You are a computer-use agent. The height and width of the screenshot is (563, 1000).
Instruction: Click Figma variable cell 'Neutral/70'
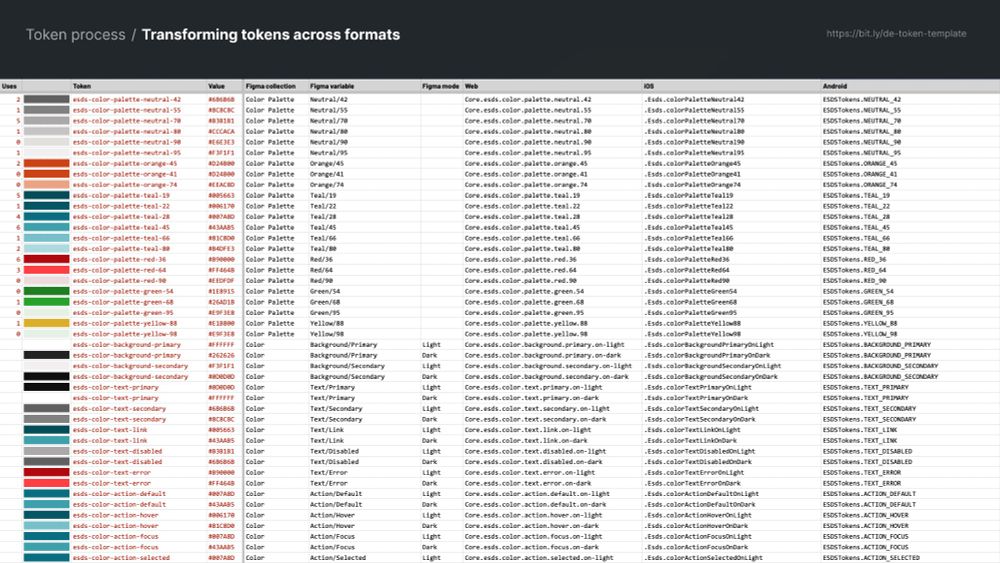point(329,121)
